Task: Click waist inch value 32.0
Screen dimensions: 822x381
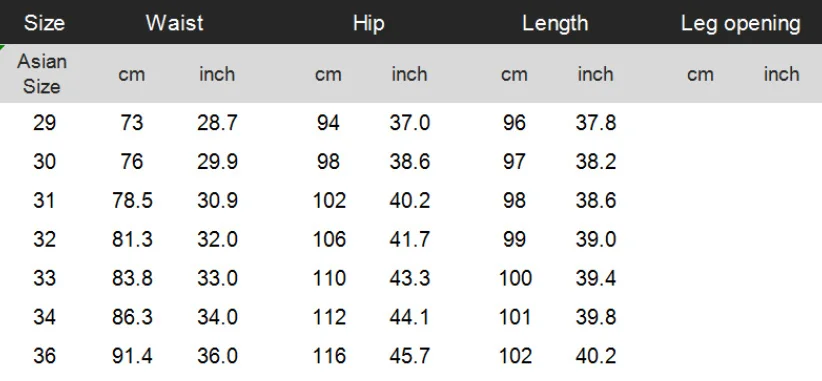Action: (217, 240)
